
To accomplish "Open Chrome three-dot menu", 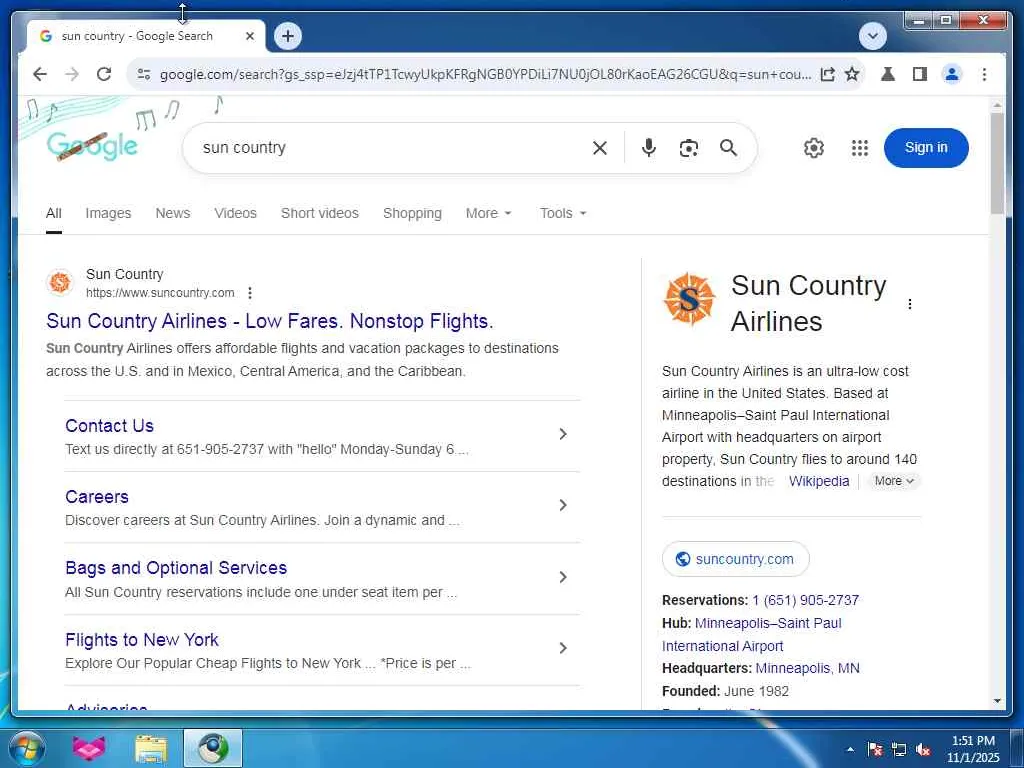I will pyautogui.click(x=984, y=74).
